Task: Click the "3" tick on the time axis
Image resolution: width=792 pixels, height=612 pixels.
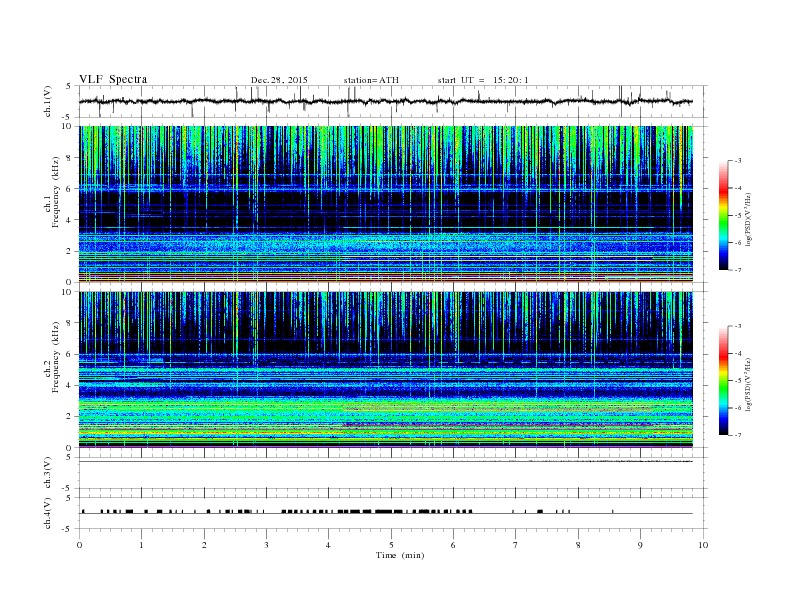Action: click(x=267, y=545)
